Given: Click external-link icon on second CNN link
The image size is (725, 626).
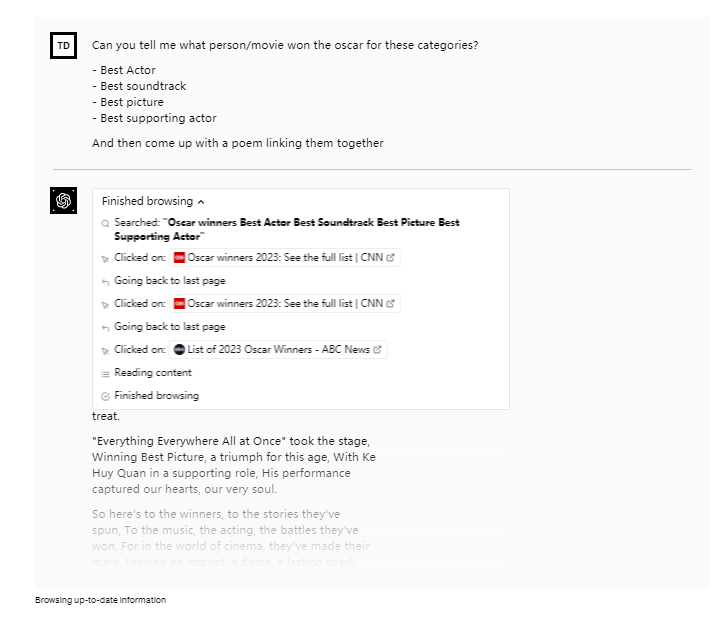Looking at the screenshot, I should [x=391, y=303].
